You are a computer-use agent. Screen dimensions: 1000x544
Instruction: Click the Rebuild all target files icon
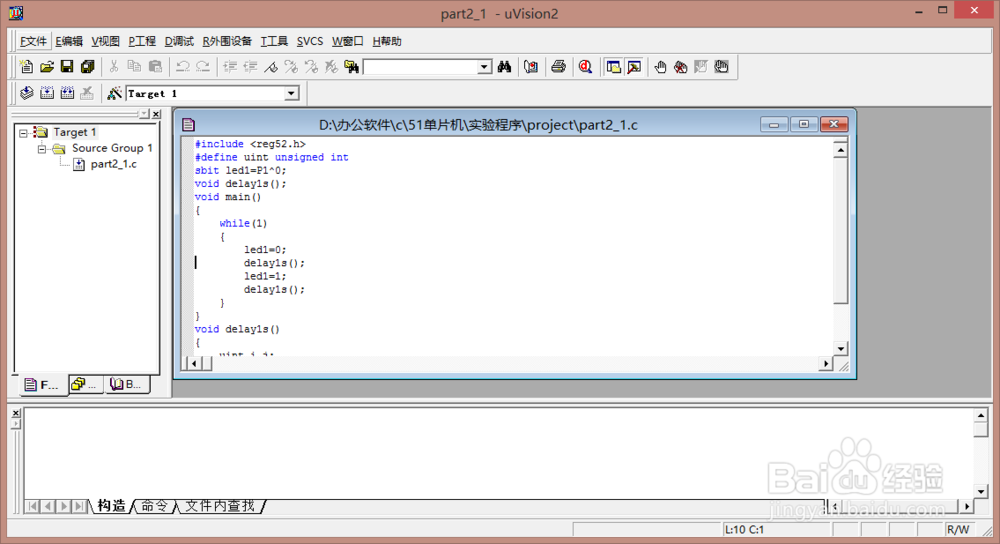click(67, 93)
